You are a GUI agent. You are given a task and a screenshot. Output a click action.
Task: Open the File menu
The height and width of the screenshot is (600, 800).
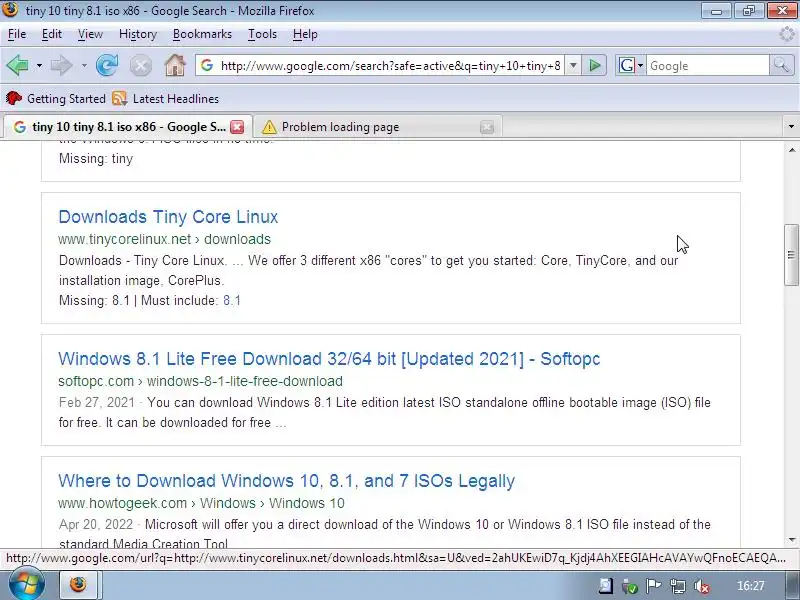[17, 34]
